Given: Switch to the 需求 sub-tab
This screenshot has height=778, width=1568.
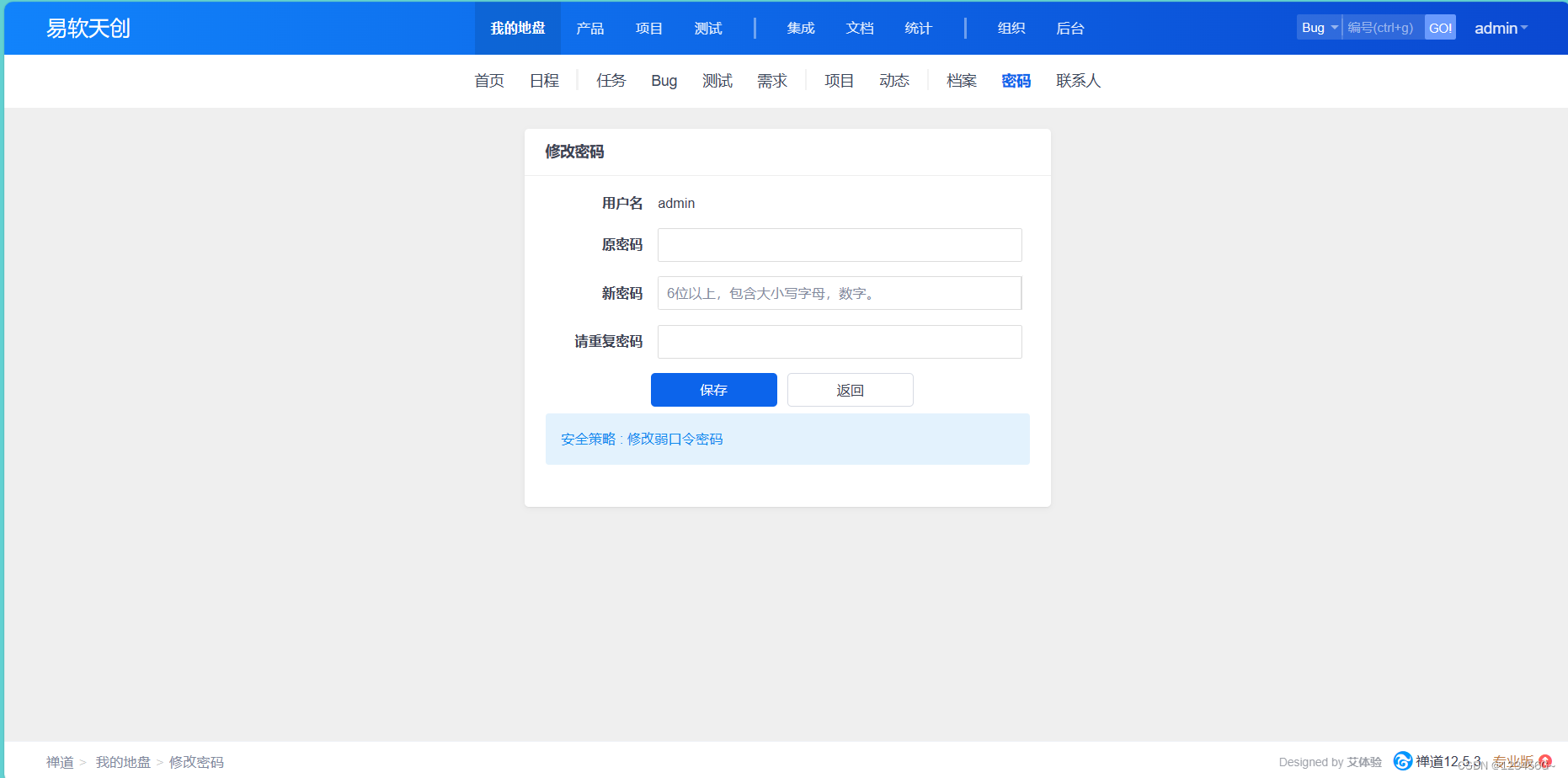Looking at the screenshot, I should tap(772, 80).
